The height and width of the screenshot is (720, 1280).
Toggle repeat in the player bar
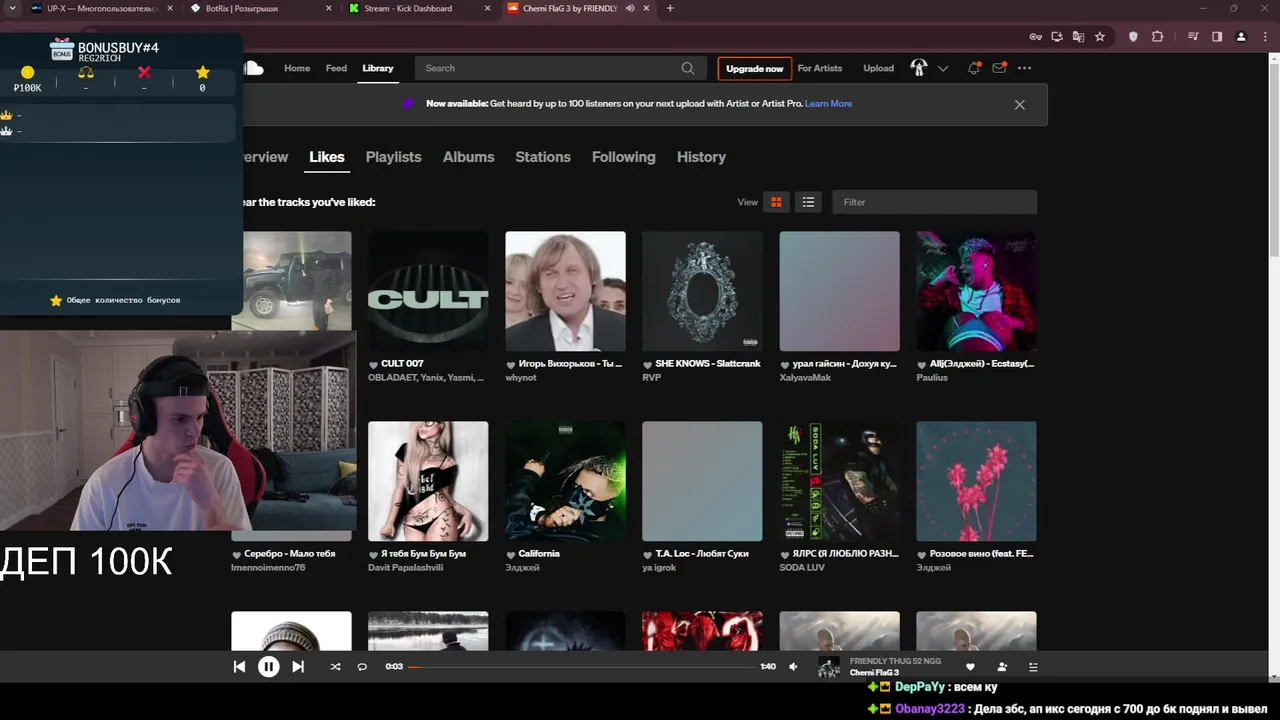coord(362,667)
